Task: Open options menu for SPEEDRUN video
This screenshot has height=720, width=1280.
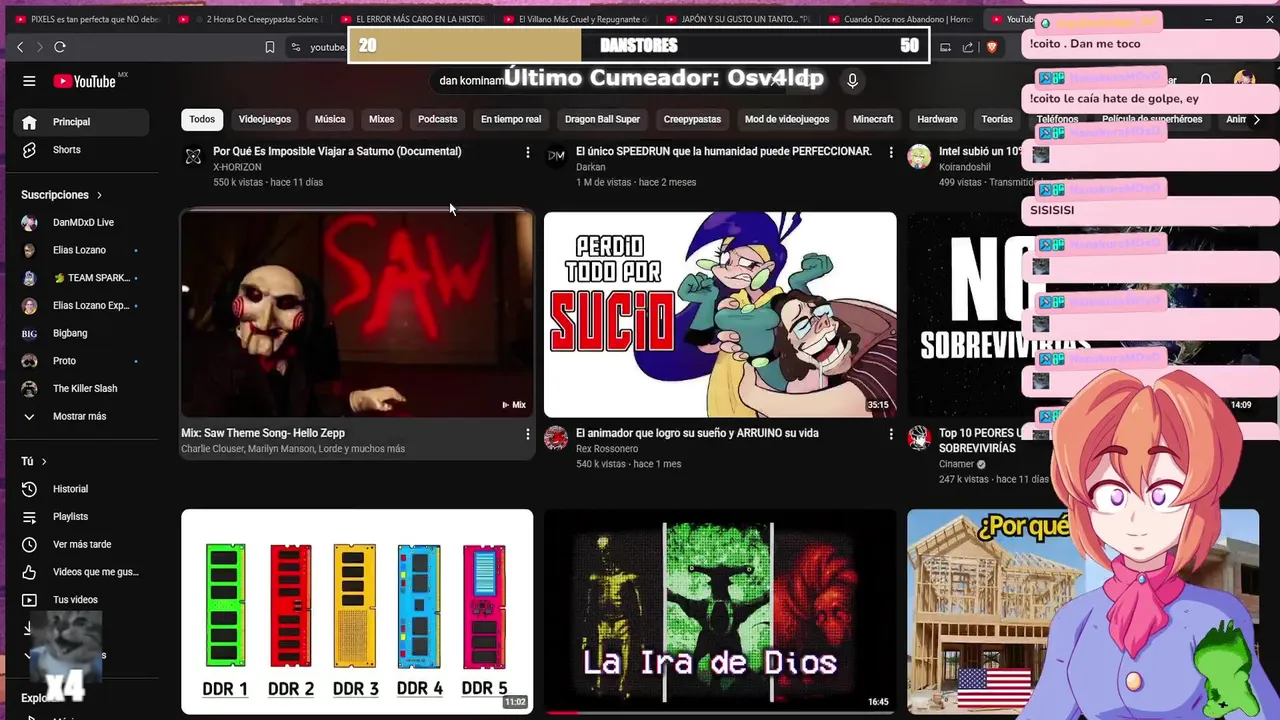Action: click(891, 152)
